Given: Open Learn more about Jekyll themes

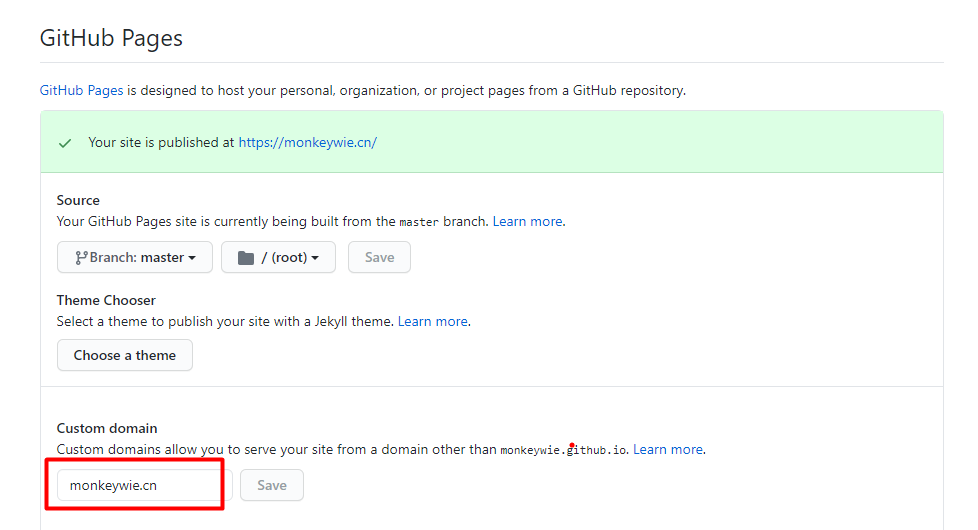Looking at the screenshot, I should click(x=432, y=321).
